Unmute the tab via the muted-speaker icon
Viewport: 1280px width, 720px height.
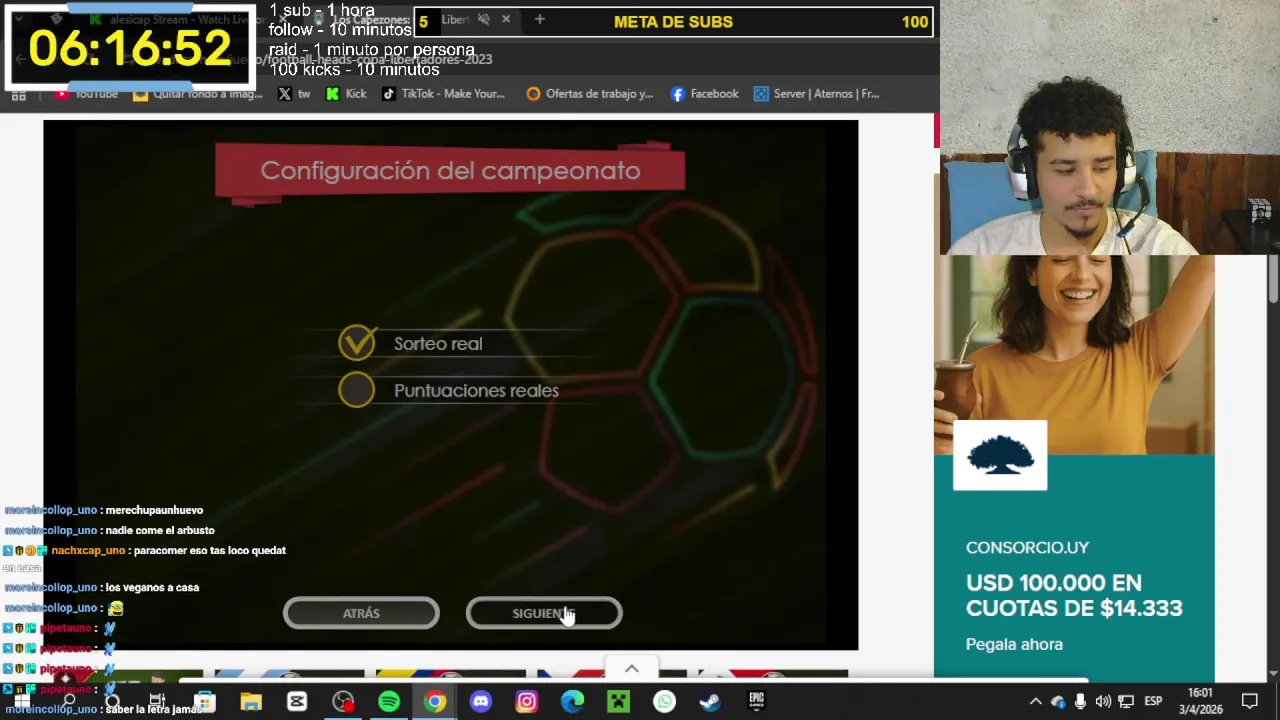(484, 19)
